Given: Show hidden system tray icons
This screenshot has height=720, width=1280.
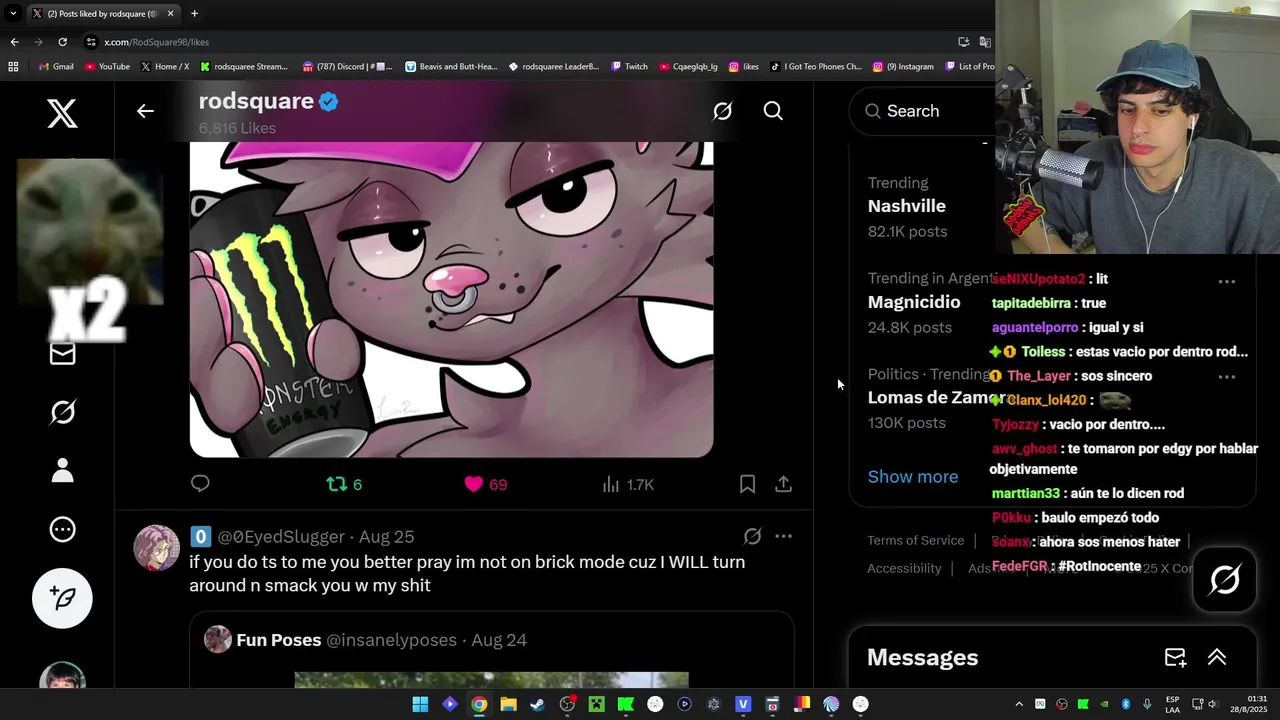Looking at the screenshot, I should pyautogui.click(x=1019, y=704).
